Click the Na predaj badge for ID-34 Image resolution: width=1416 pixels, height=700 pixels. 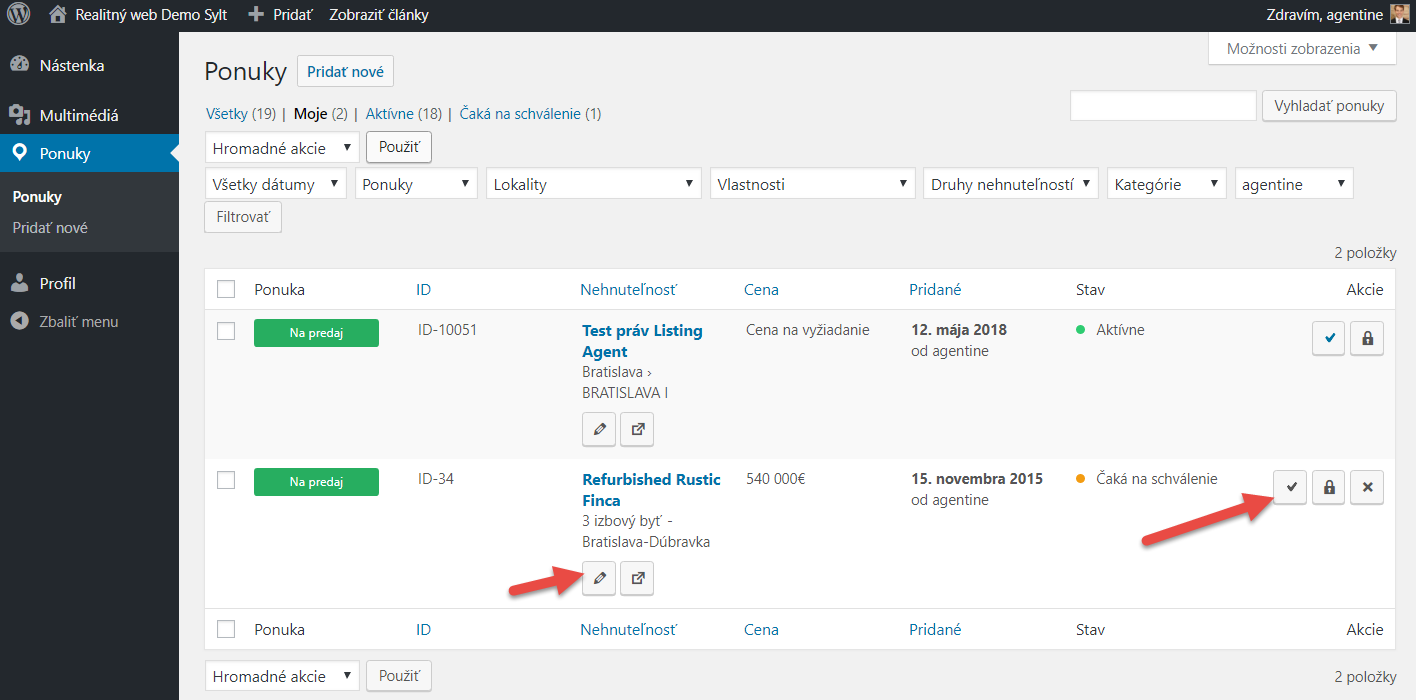click(x=316, y=482)
